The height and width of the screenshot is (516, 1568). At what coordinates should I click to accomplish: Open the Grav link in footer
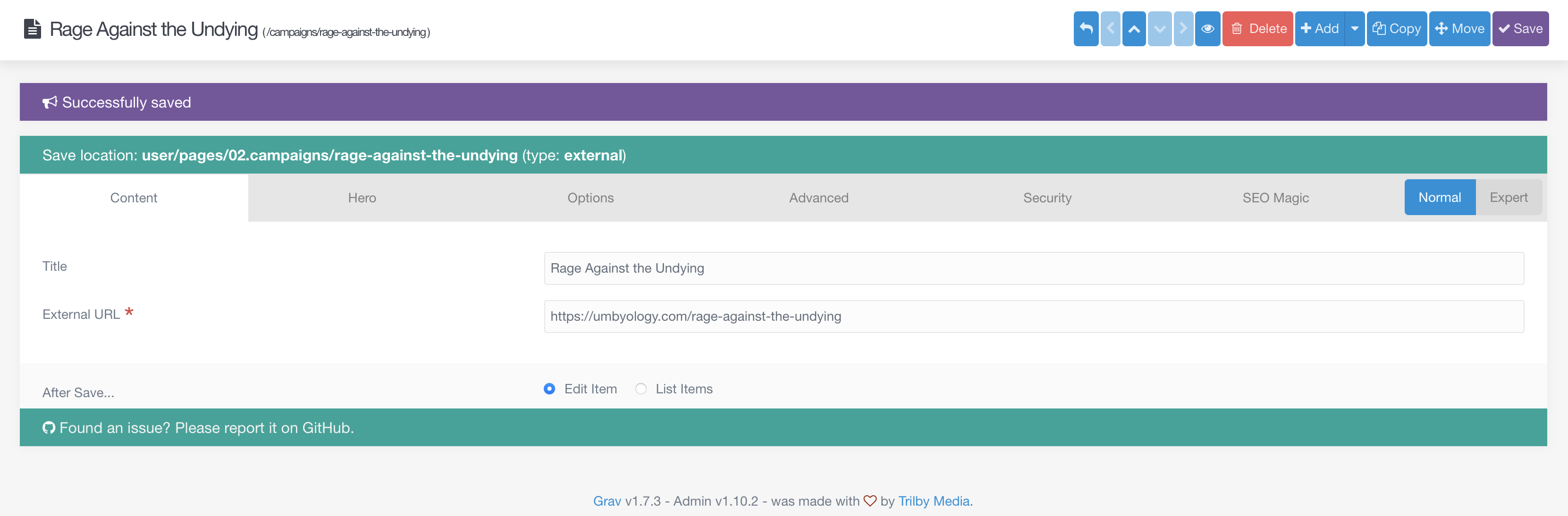(607, 501)
